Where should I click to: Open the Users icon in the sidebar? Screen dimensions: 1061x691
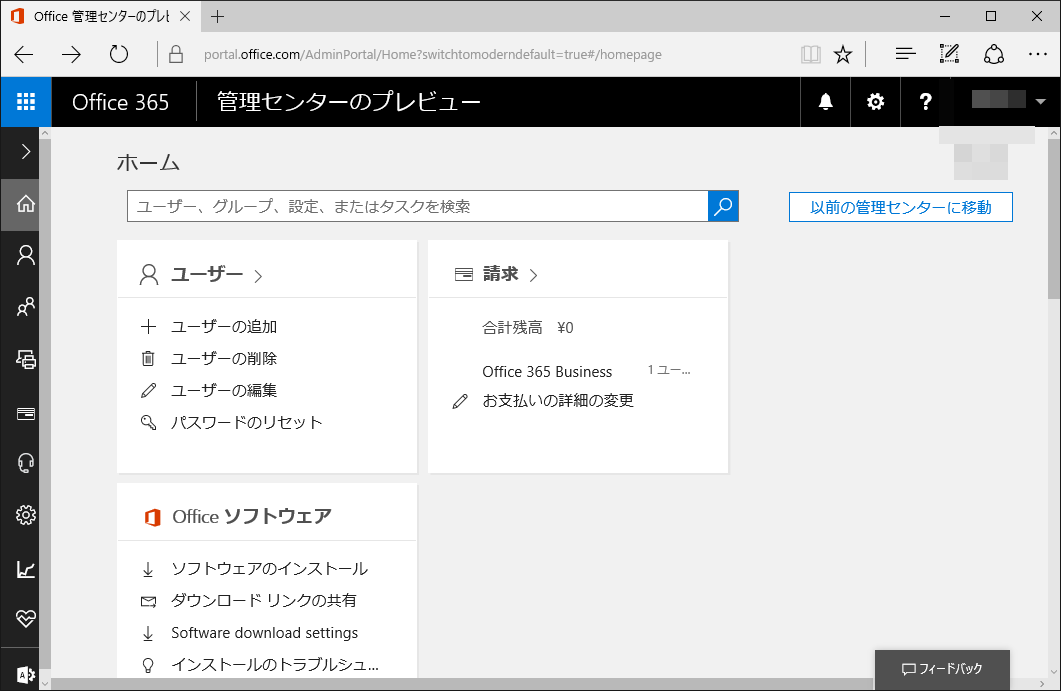pos(26,255)
